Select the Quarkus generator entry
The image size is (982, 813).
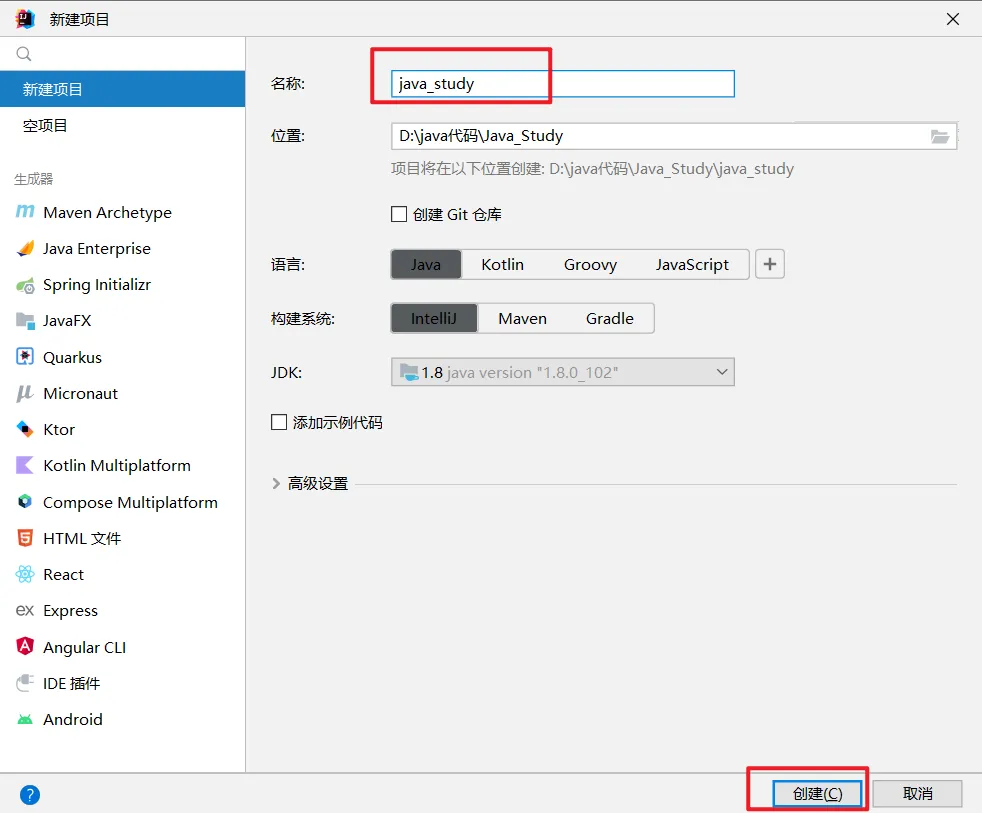(x=123, y=357)
